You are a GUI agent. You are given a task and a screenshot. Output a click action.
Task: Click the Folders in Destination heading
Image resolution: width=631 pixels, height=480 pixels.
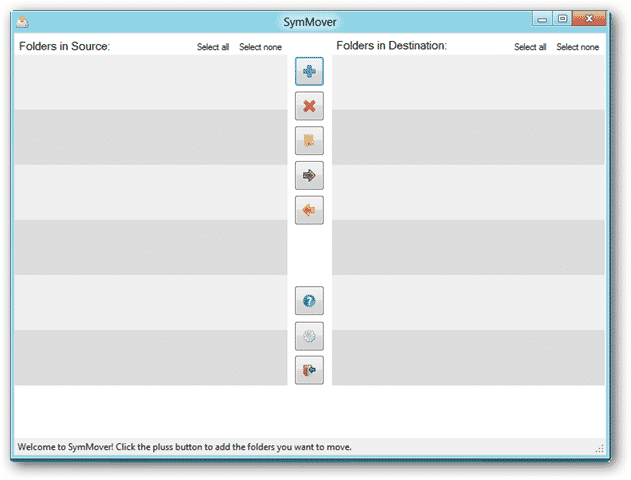392,46
